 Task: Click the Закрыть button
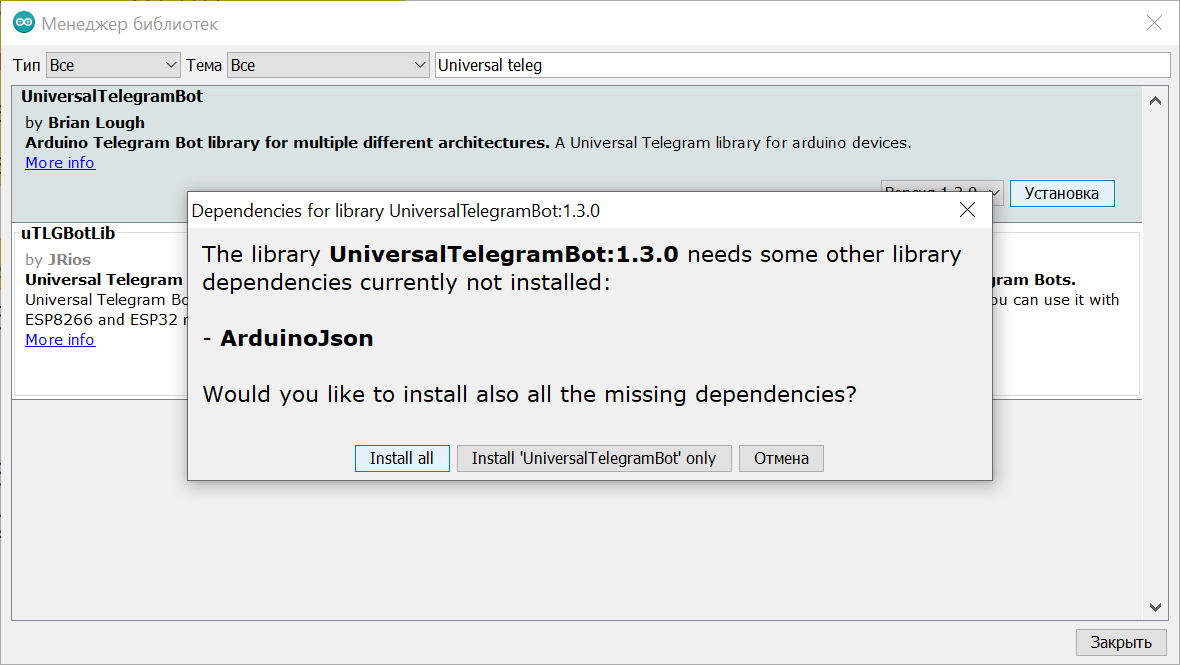1121,642
